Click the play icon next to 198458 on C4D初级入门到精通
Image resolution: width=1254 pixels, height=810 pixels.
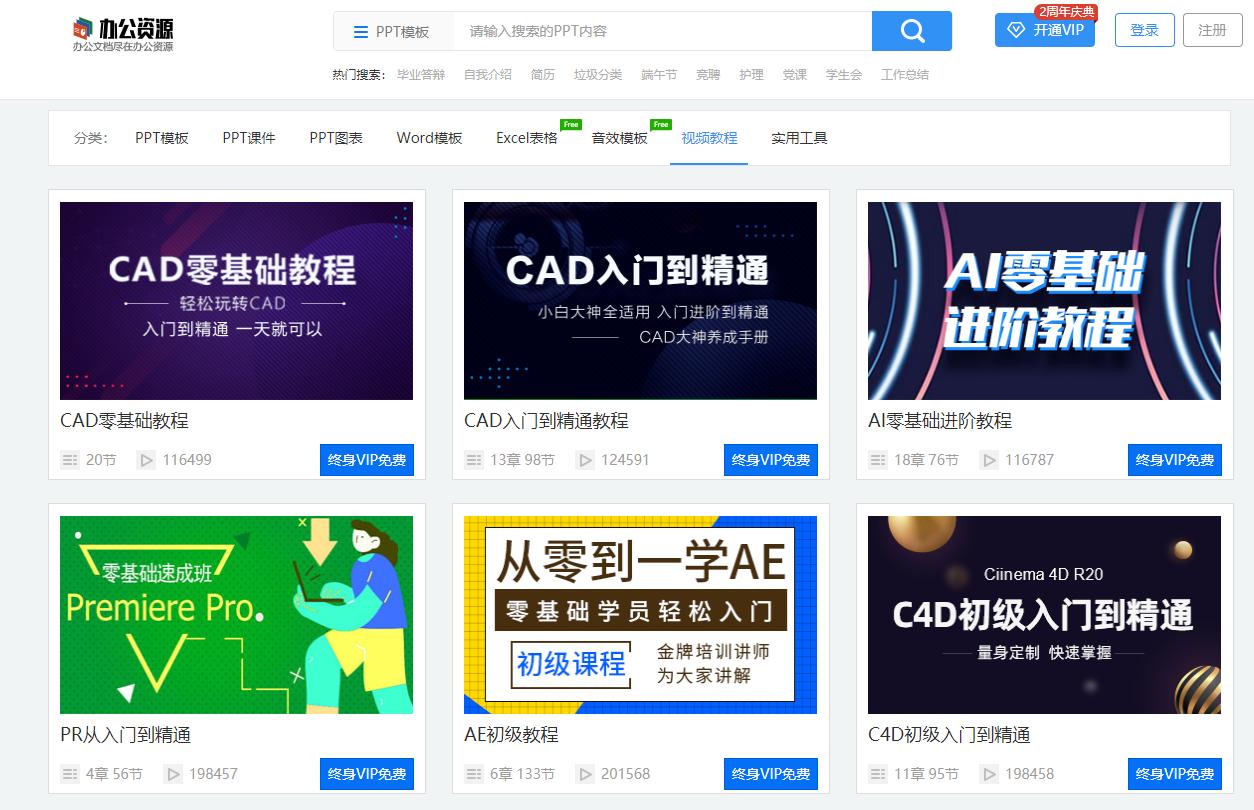click(989, 773)
